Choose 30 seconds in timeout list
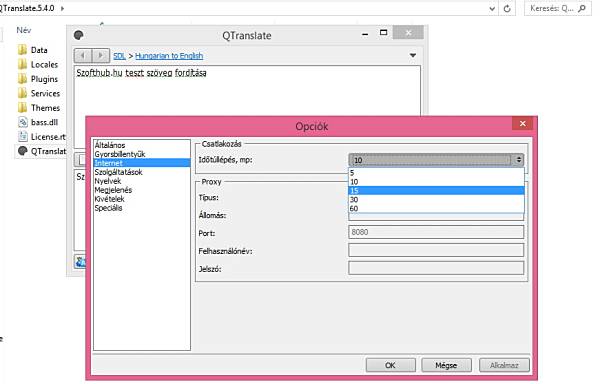 pos(436,200)
